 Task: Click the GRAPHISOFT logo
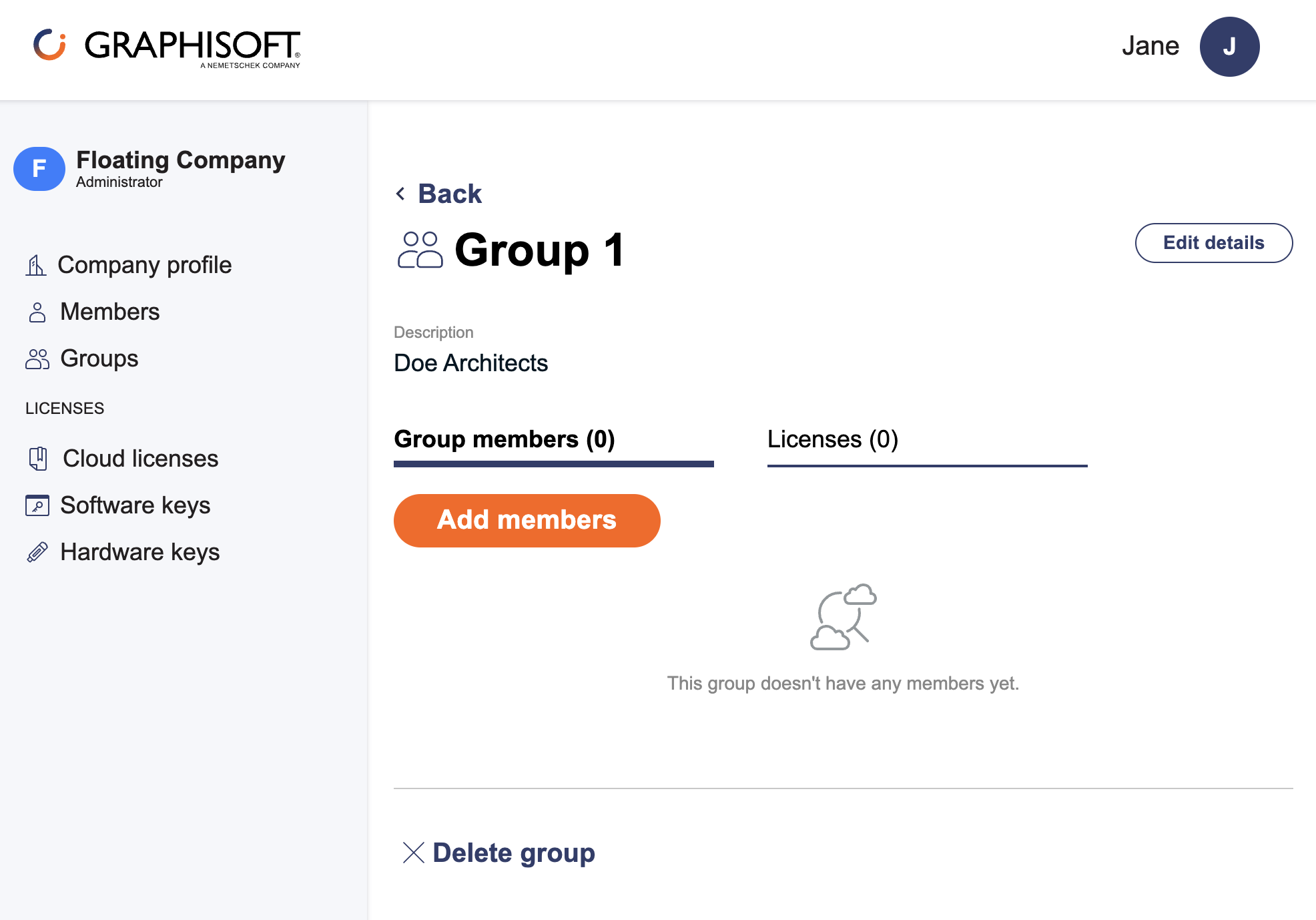click(x=167, y=47)
